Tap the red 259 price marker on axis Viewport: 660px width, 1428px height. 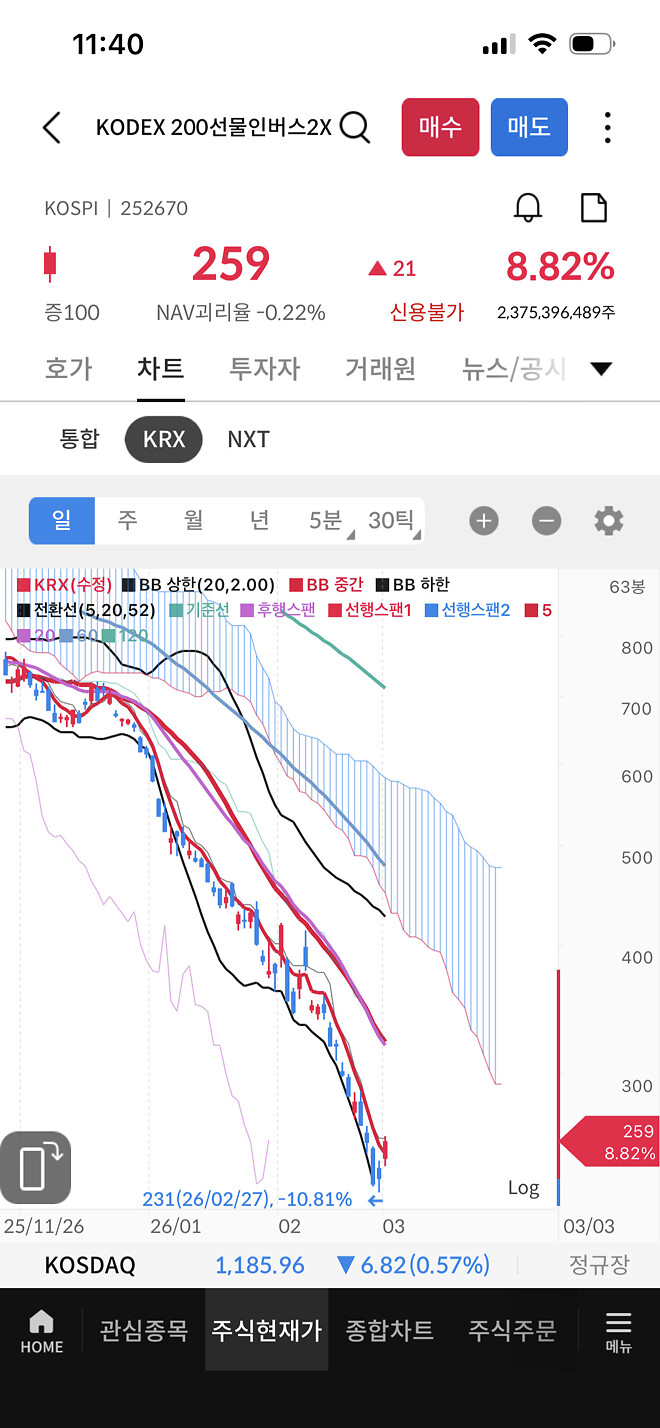click(x=608, y=1143)
